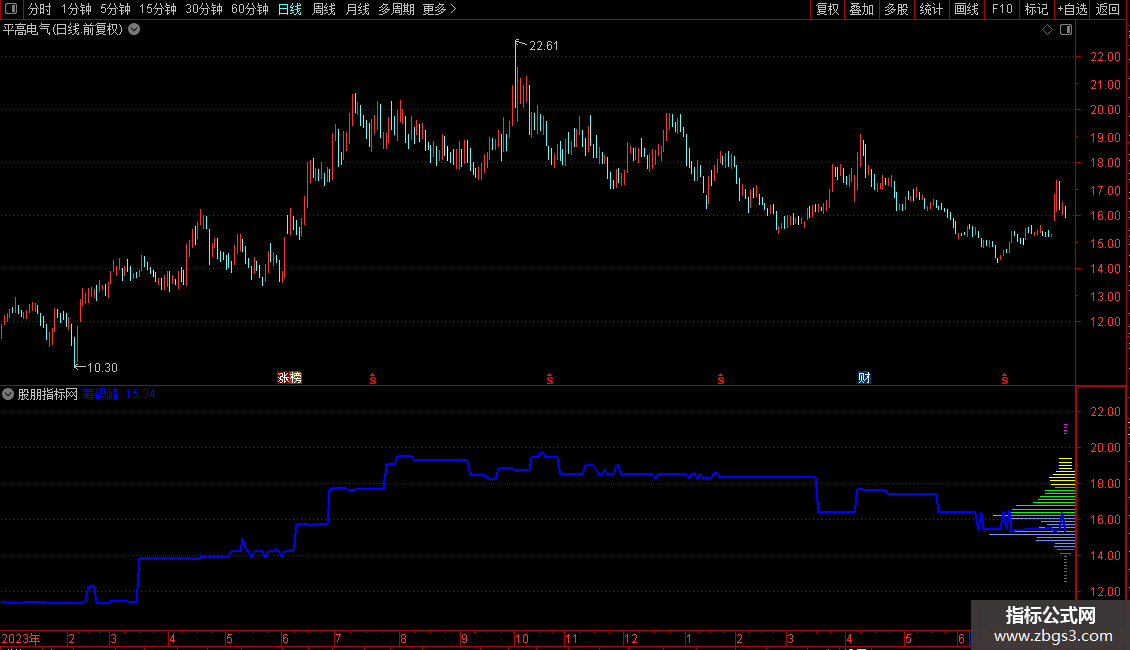The width and height of the screenshot is (1130, 650).
Task: Add stock via +自选 button
Action: (1072, 9)
